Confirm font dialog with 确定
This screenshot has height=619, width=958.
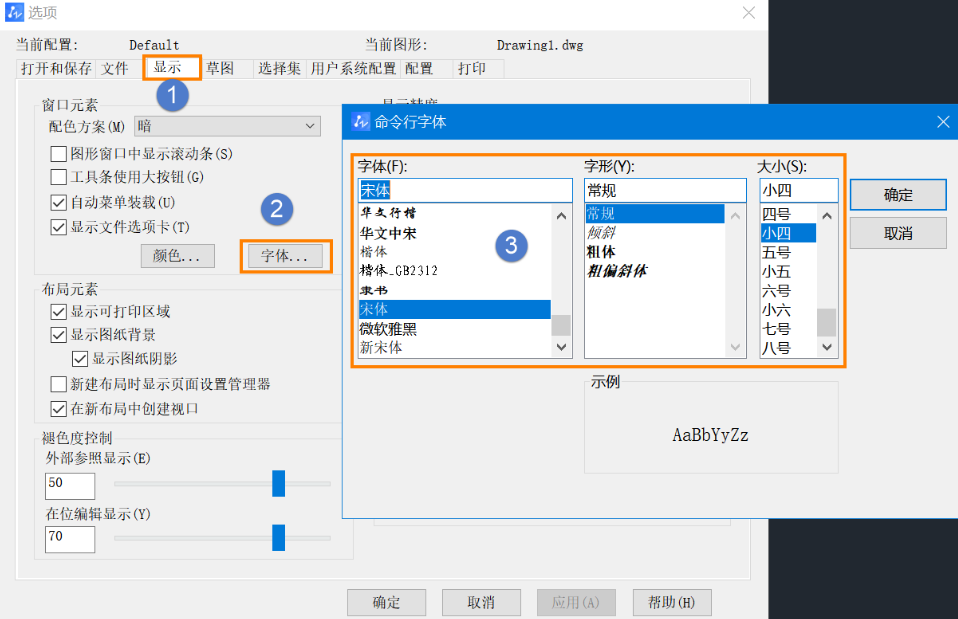(x=898, y=195)
